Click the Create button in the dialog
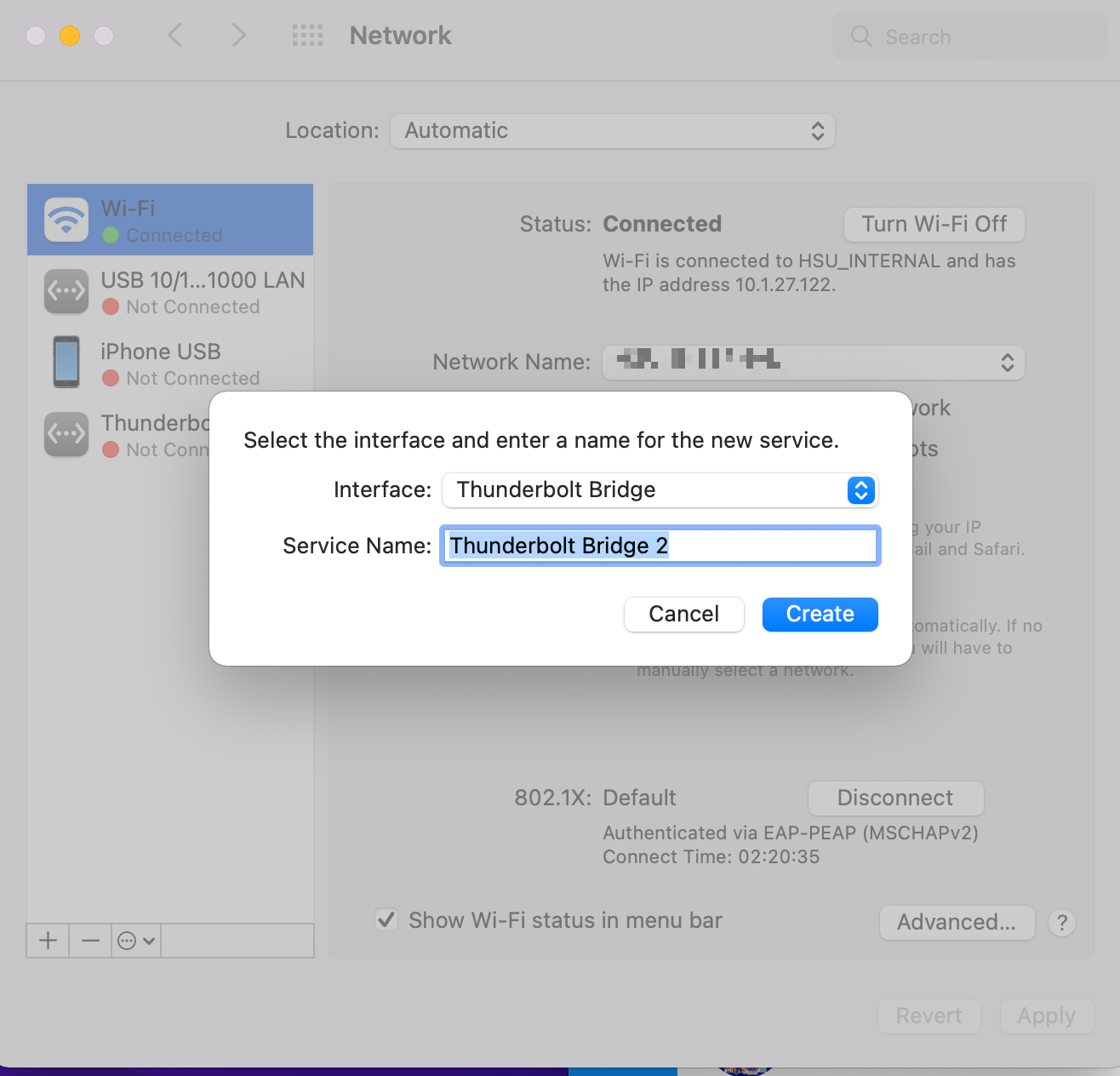This screenshot has width=1120, height=1076. point(820,615)
